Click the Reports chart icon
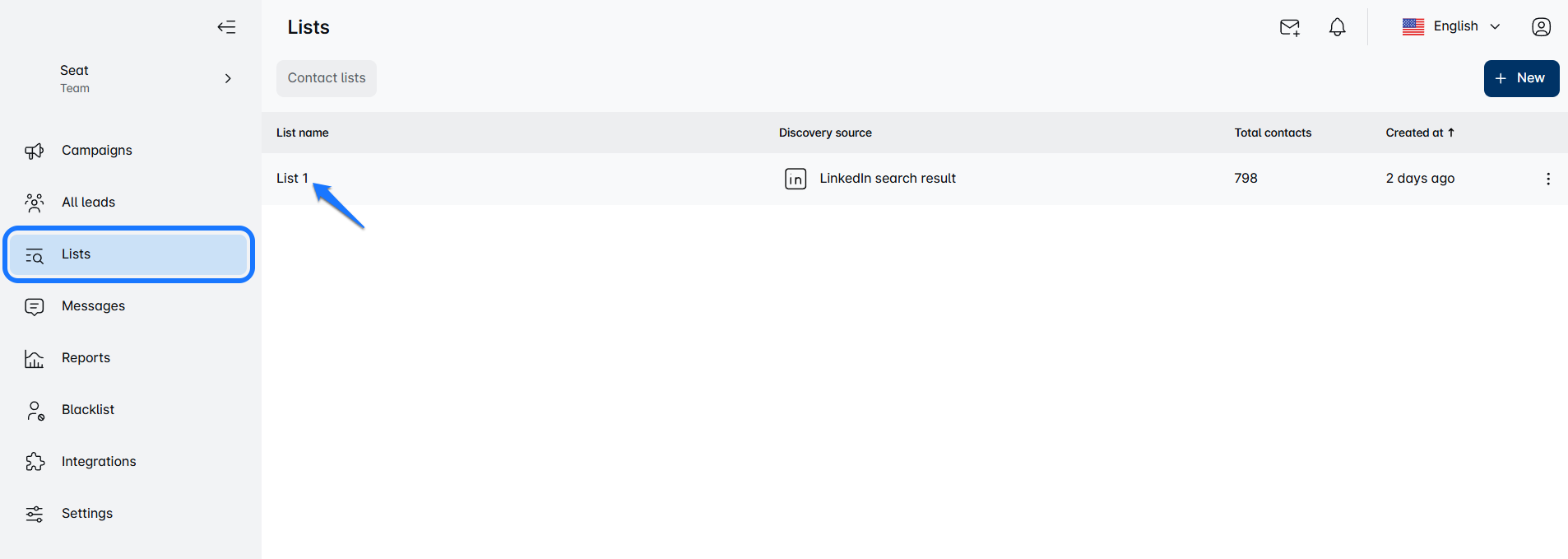The height and width of the screenshot is (559, 1568). [x=35, y=359]
